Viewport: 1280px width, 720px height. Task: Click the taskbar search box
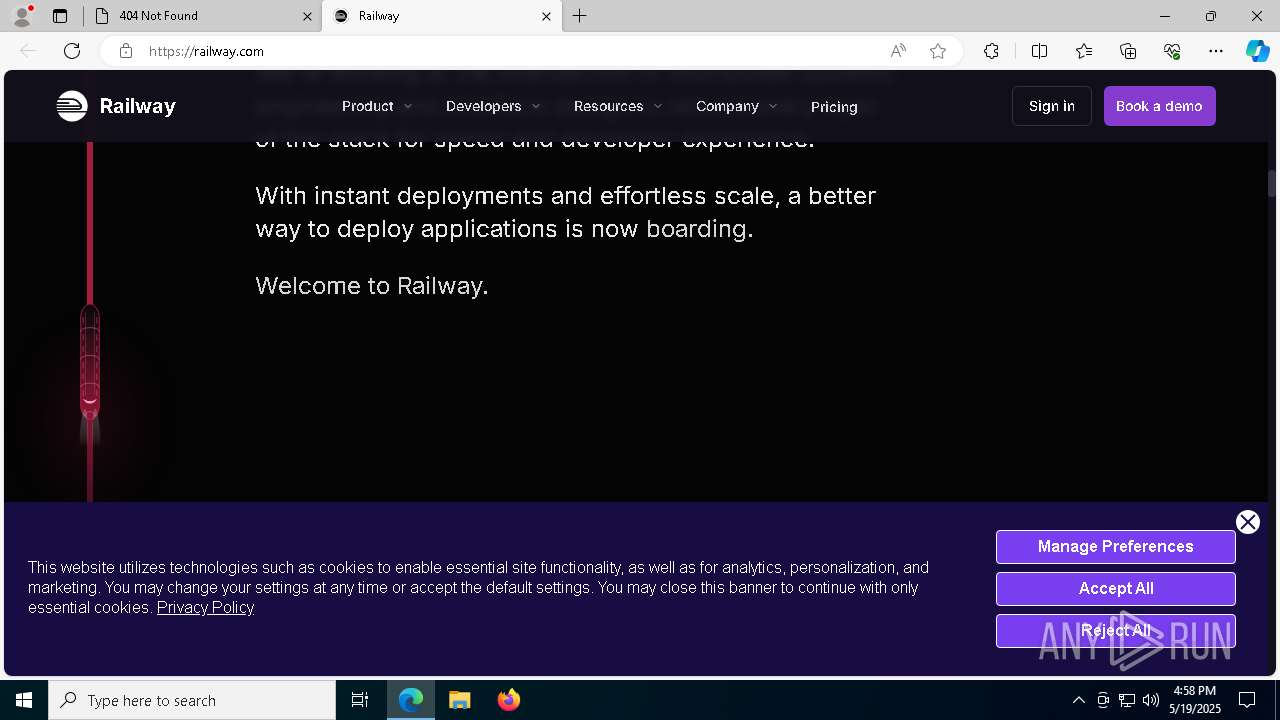[192, 700]
